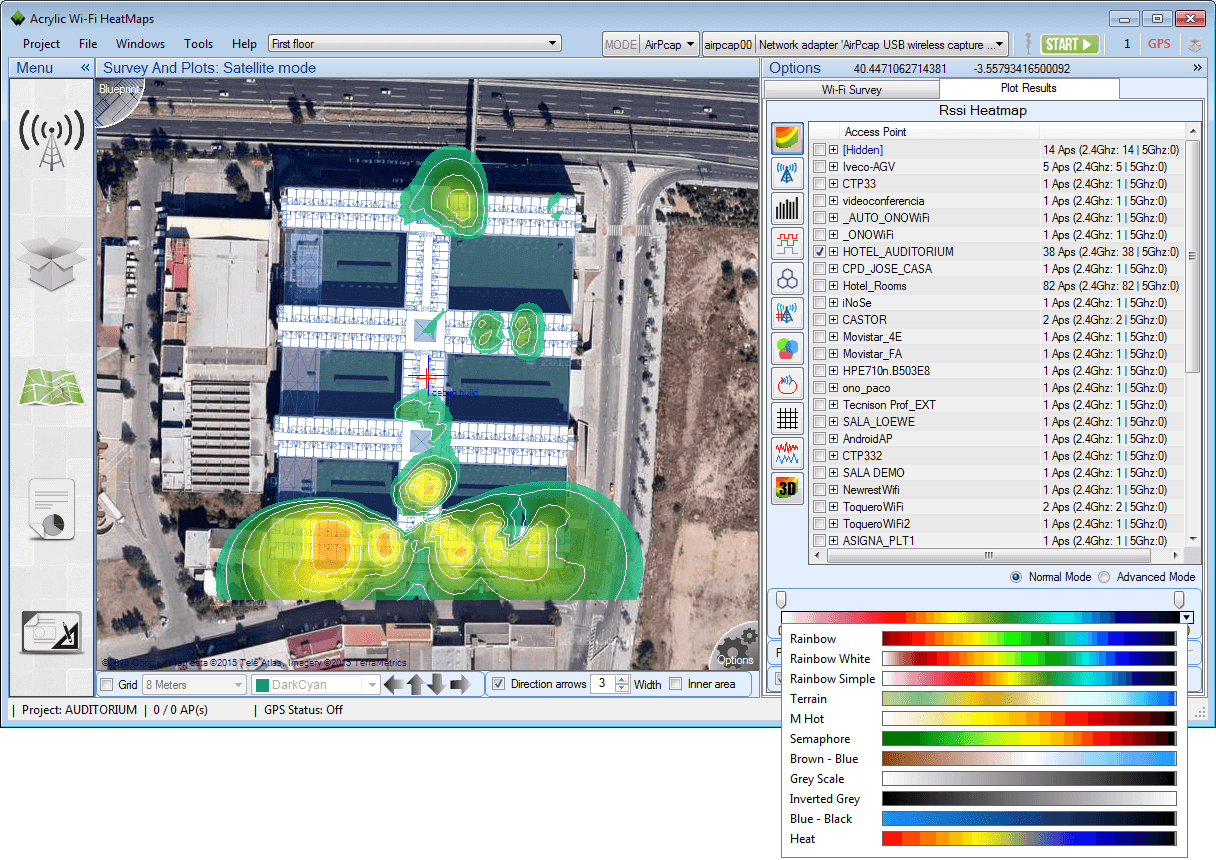This screenshot has width=1216, height=860.
Task: Select the noise waveform plot icon
Action: pyautogui.click(x=788, y=453)
